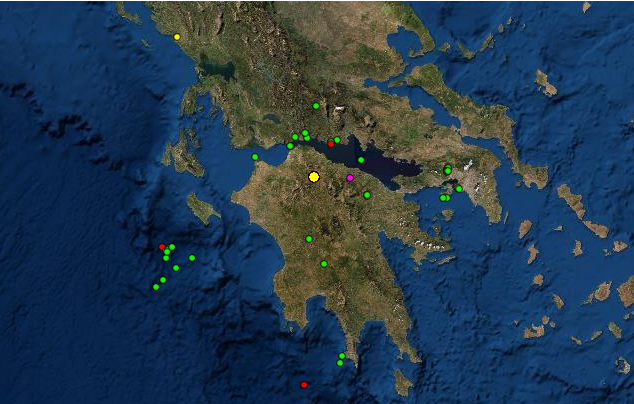Click the red marker in the Ionian Sea cluster

coord(162,246)
